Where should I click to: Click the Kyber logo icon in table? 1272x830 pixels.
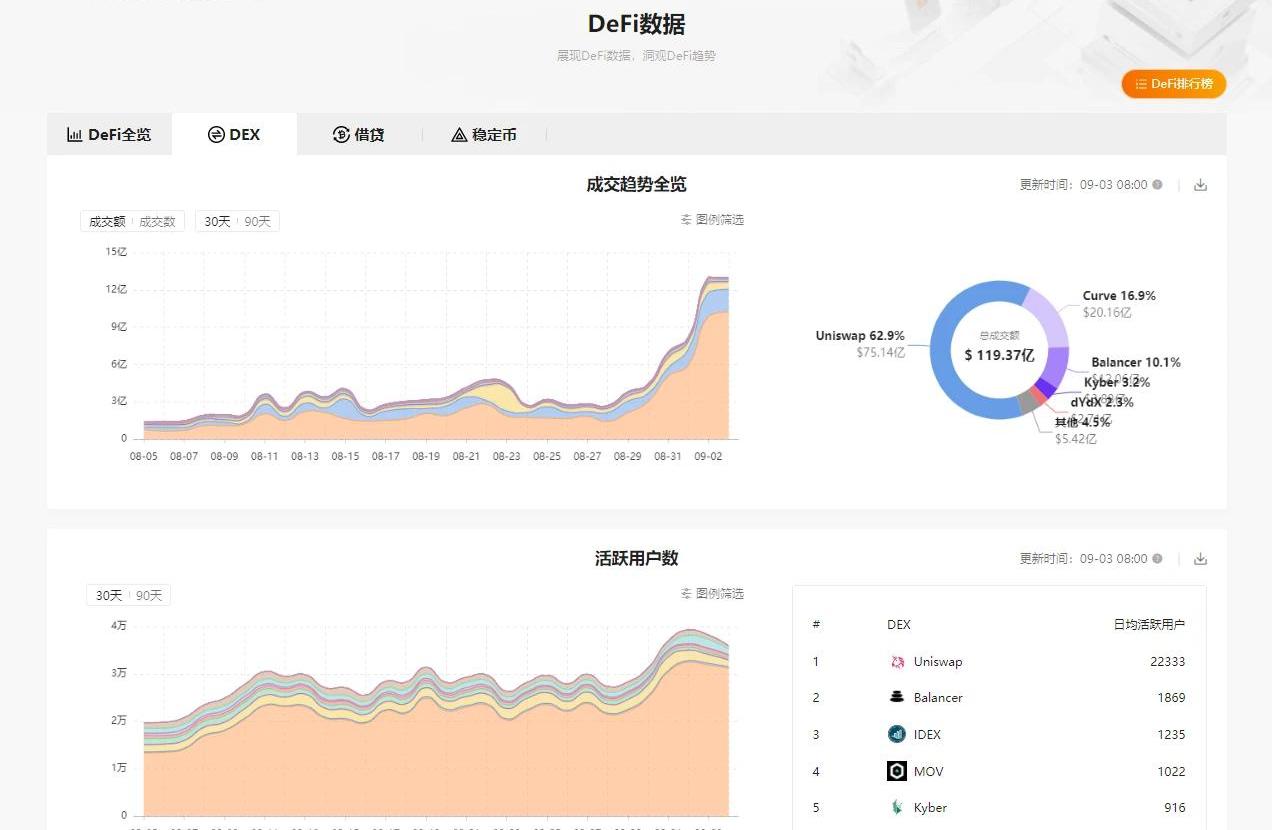pyautogui.click(x=897, y=808)
